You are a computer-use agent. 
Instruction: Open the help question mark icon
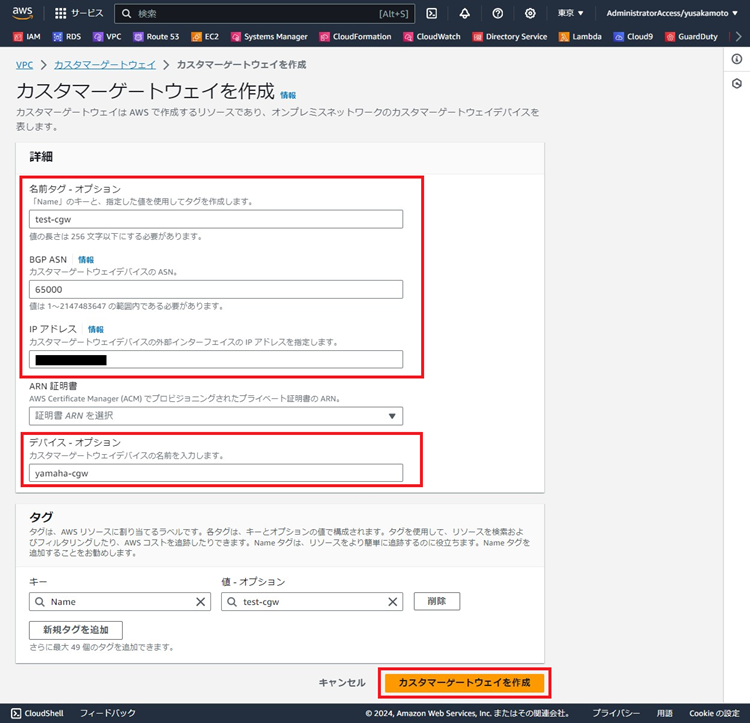tap(497, 13)
